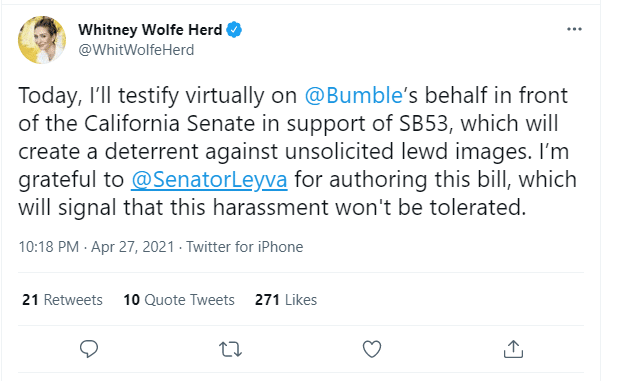Open the @SenatorLeyva mention link

point(209,179)
